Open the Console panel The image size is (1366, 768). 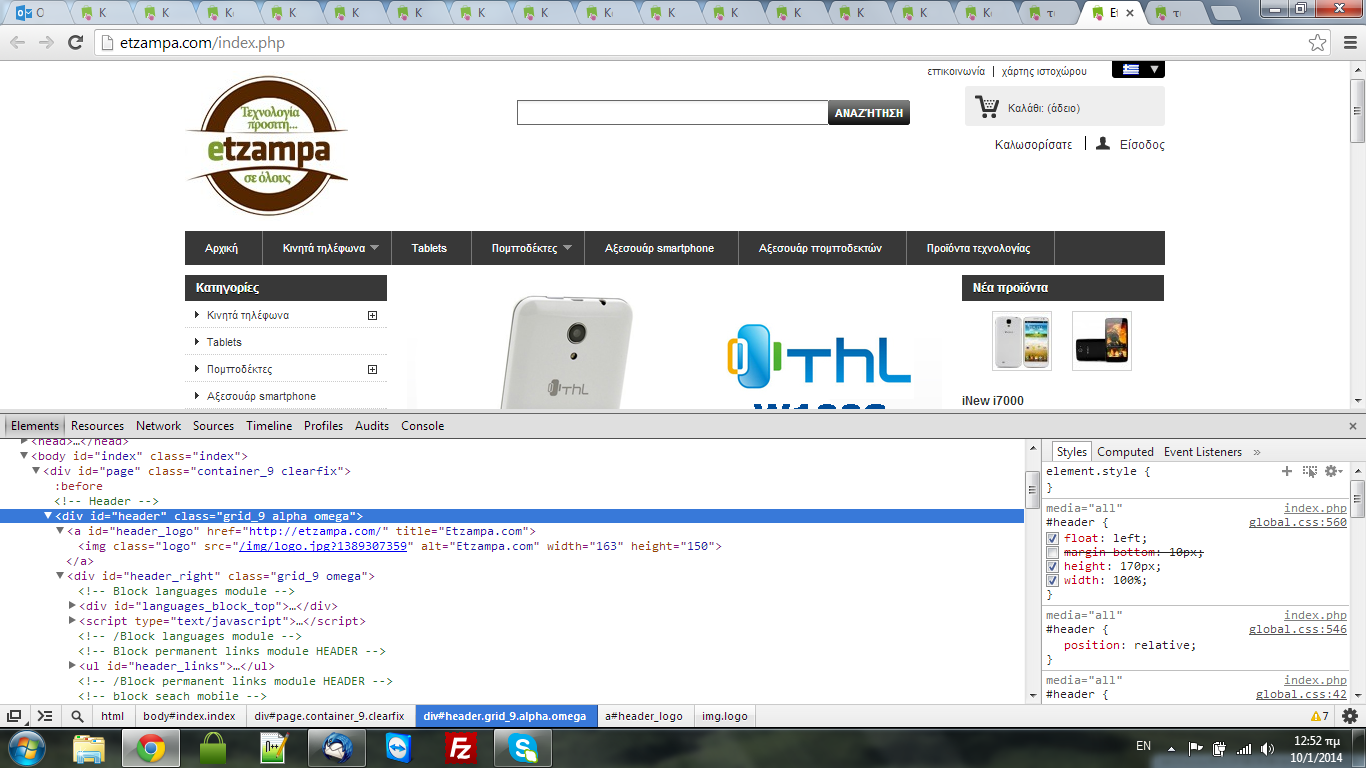[x=423, y=426]
